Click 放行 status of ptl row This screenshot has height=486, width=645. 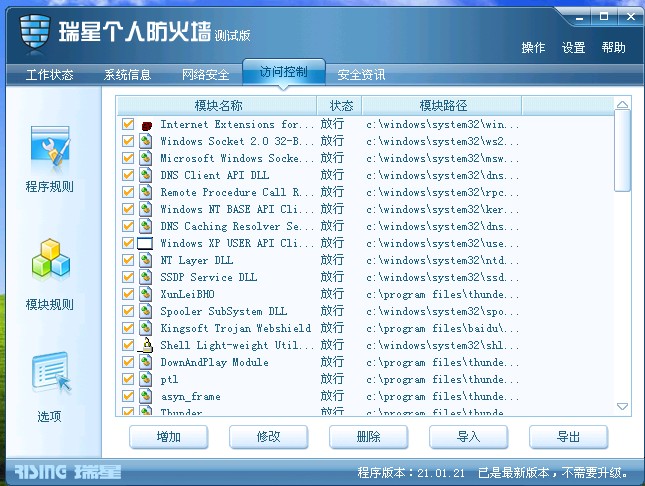click(x=332, y=379)
